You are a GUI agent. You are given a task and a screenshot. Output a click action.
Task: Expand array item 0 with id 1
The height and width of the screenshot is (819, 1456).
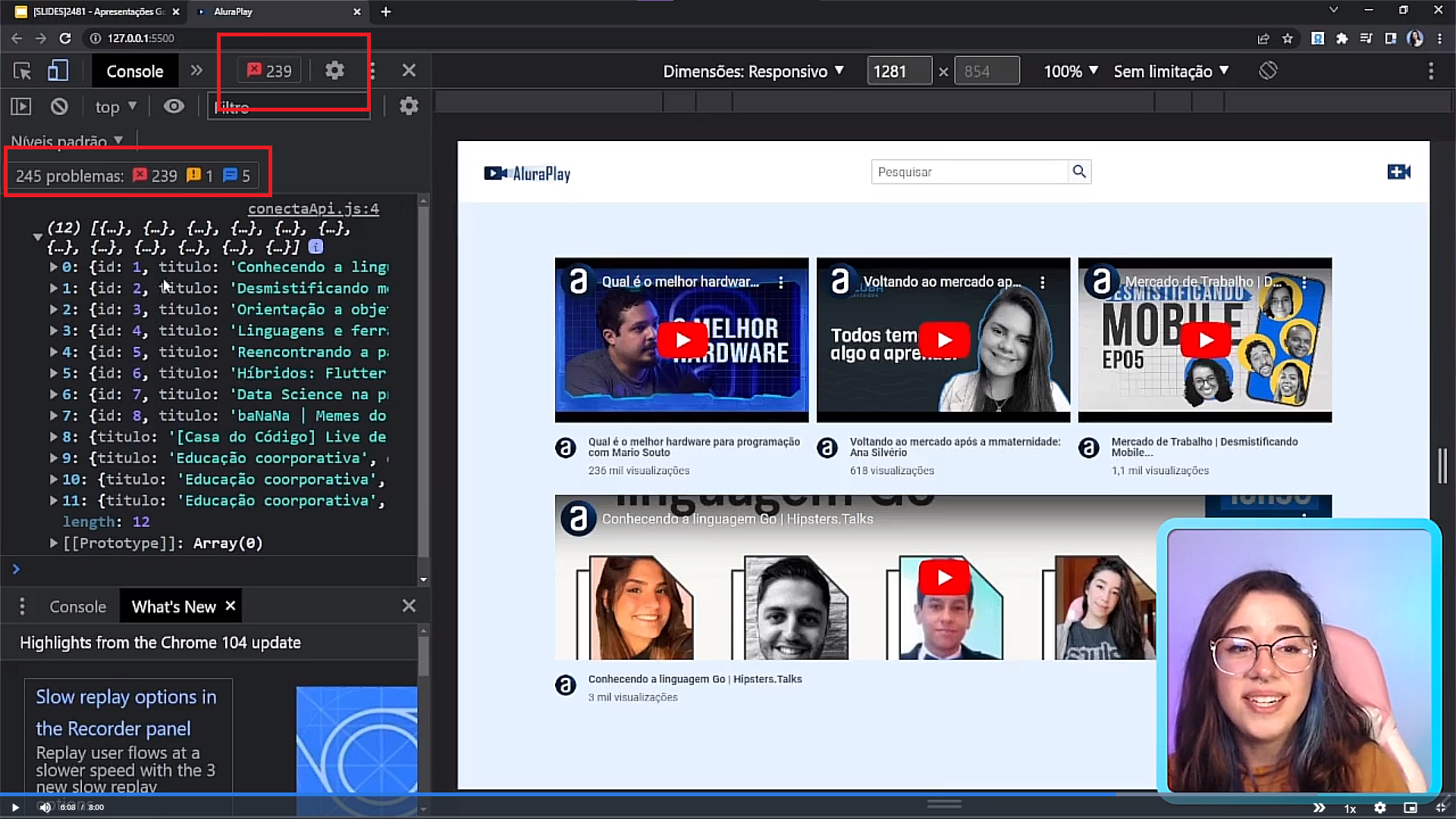tap(53, 267)
